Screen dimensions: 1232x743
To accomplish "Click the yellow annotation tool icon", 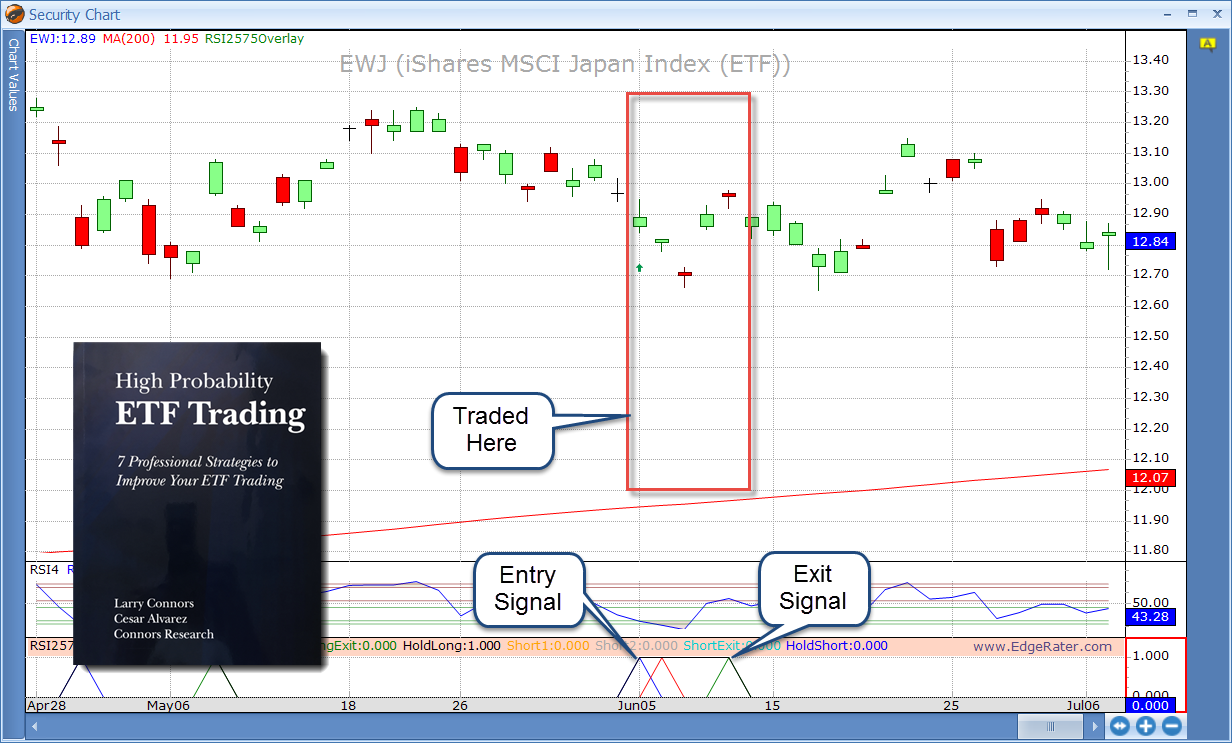I will coord(1207,43).
